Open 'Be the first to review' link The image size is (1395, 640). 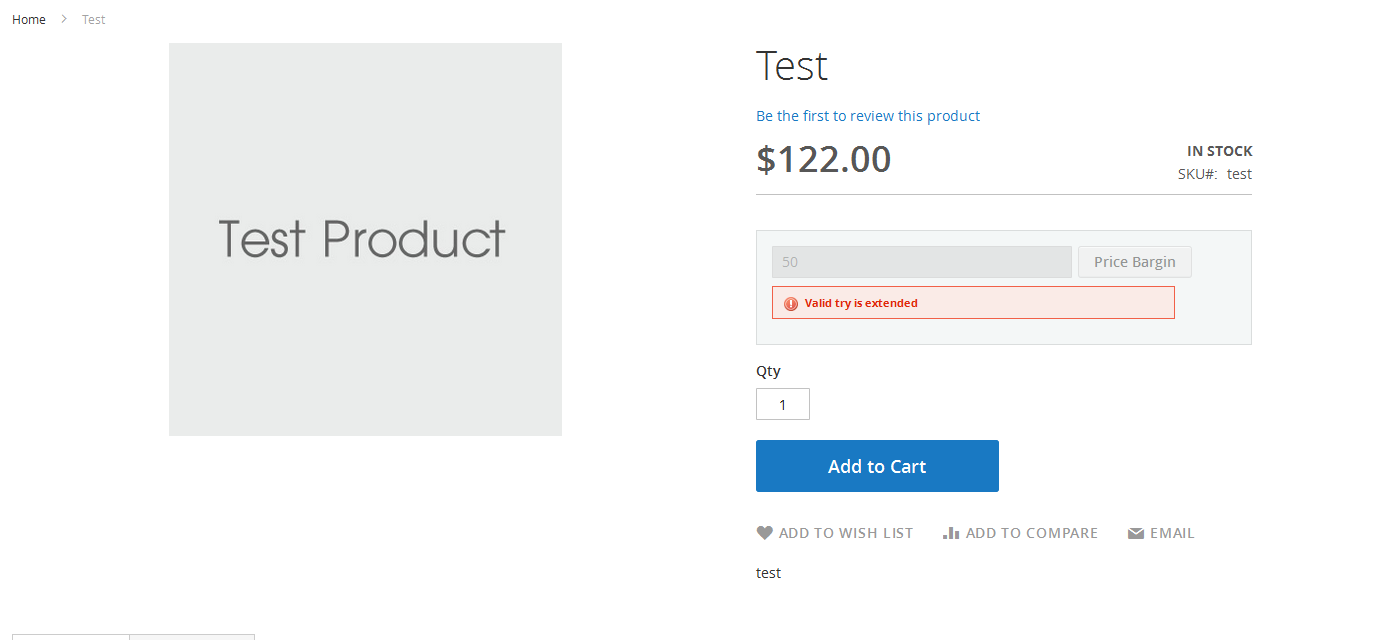868,116
